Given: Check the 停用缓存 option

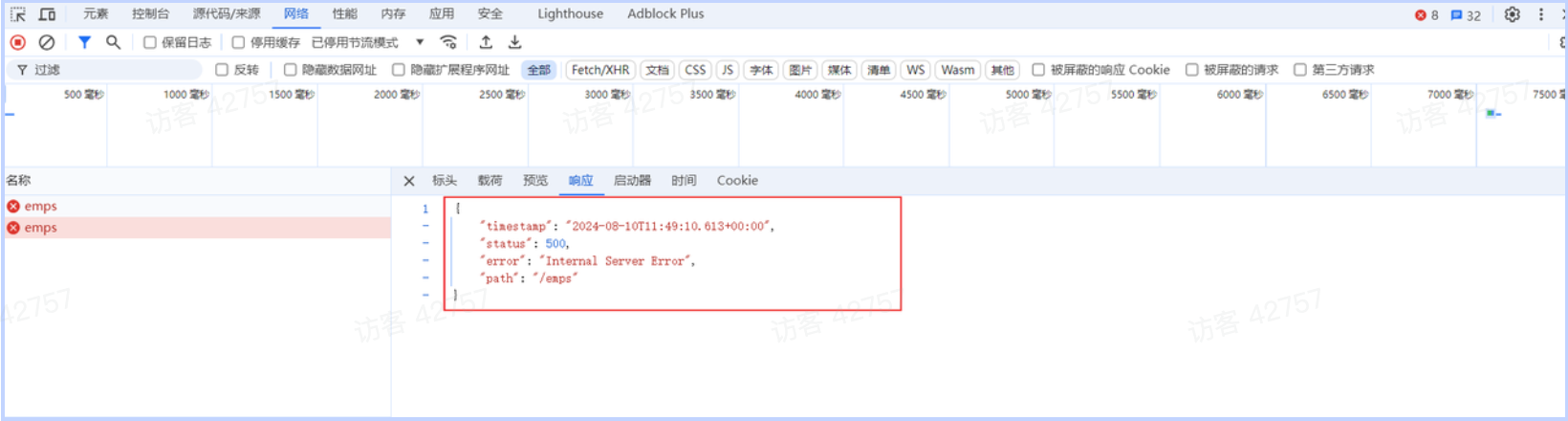Looking at the screenshot, I should (x=239, y=42).
